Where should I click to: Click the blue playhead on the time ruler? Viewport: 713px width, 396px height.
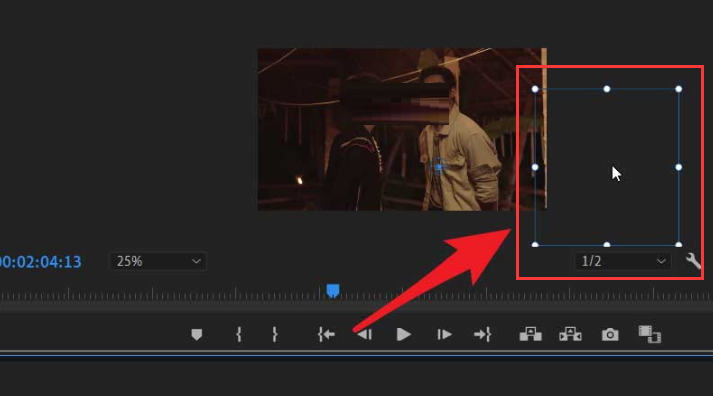pos(333,291)
